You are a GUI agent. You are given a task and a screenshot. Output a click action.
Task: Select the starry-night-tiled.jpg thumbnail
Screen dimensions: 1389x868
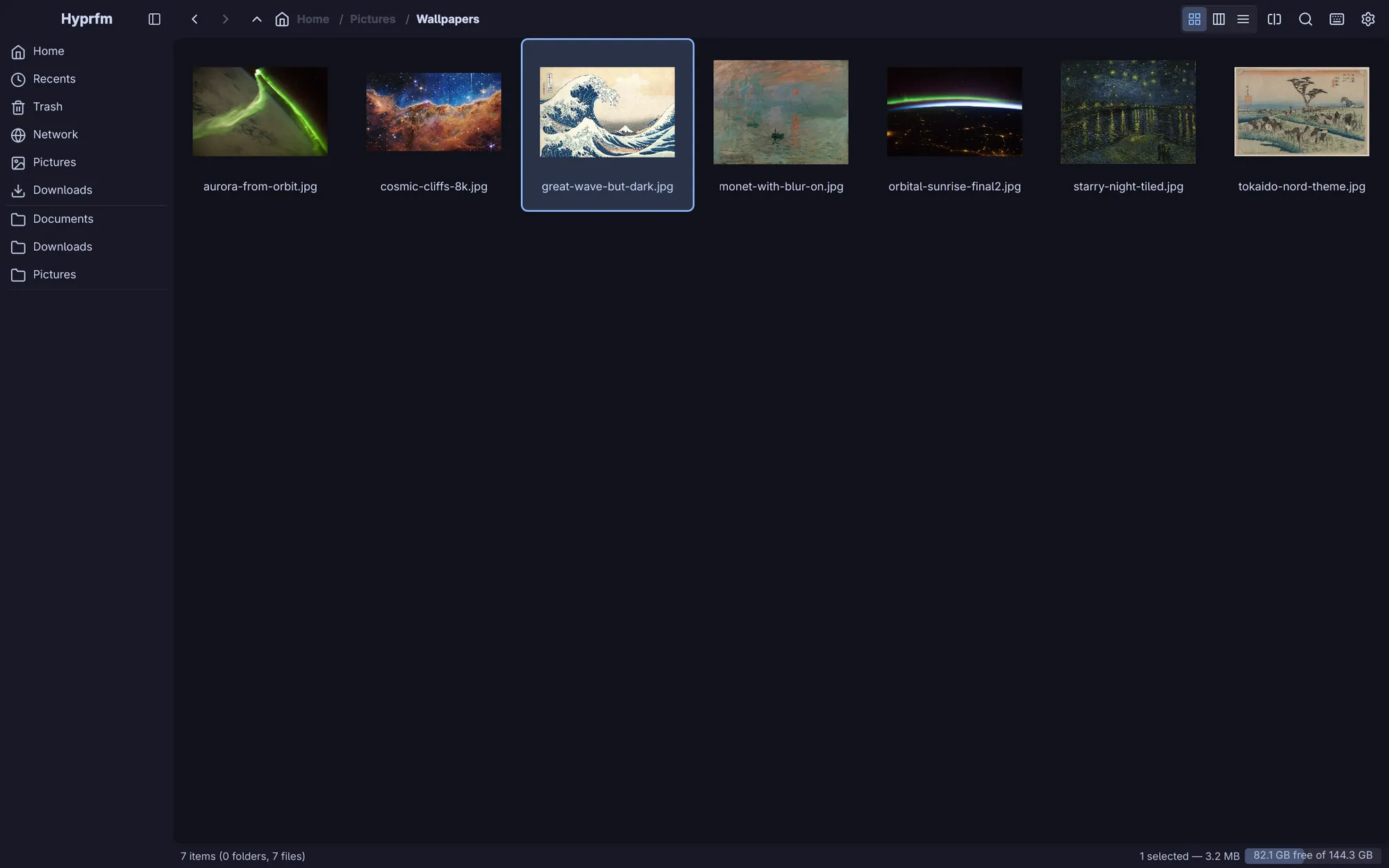(1128, 112)
